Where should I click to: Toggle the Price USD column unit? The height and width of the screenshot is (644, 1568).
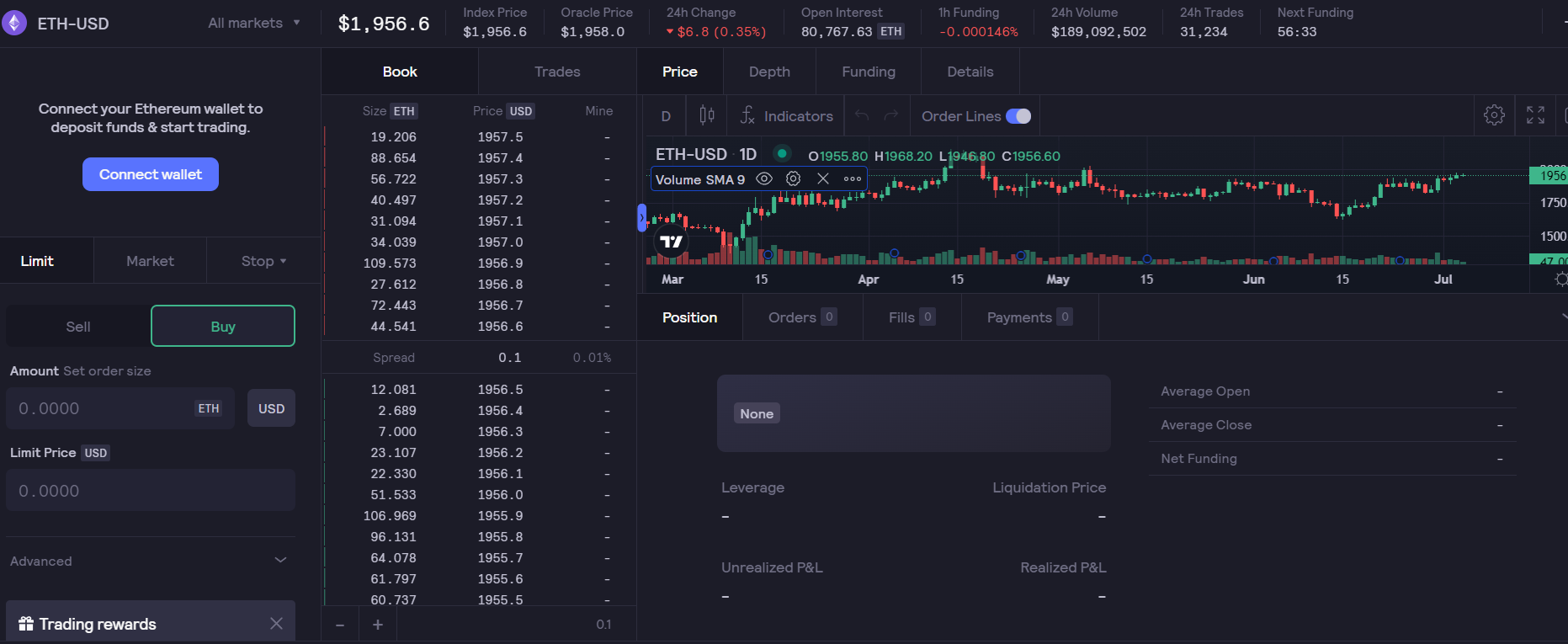pyautogui.click(x=521, y=111)
